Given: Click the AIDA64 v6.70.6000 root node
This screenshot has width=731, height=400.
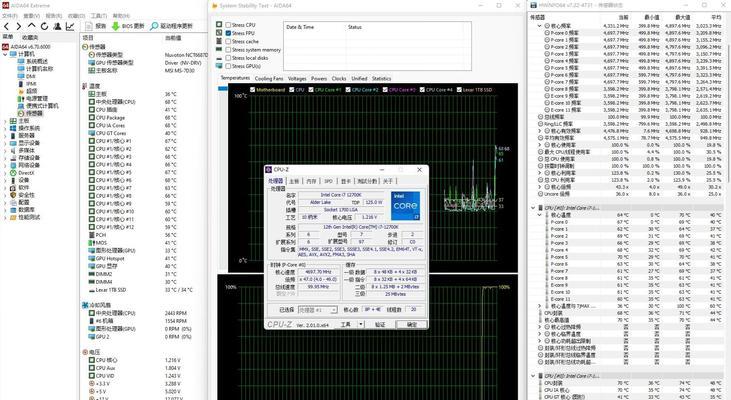Looking at the screenshot, I should [27, 47].
